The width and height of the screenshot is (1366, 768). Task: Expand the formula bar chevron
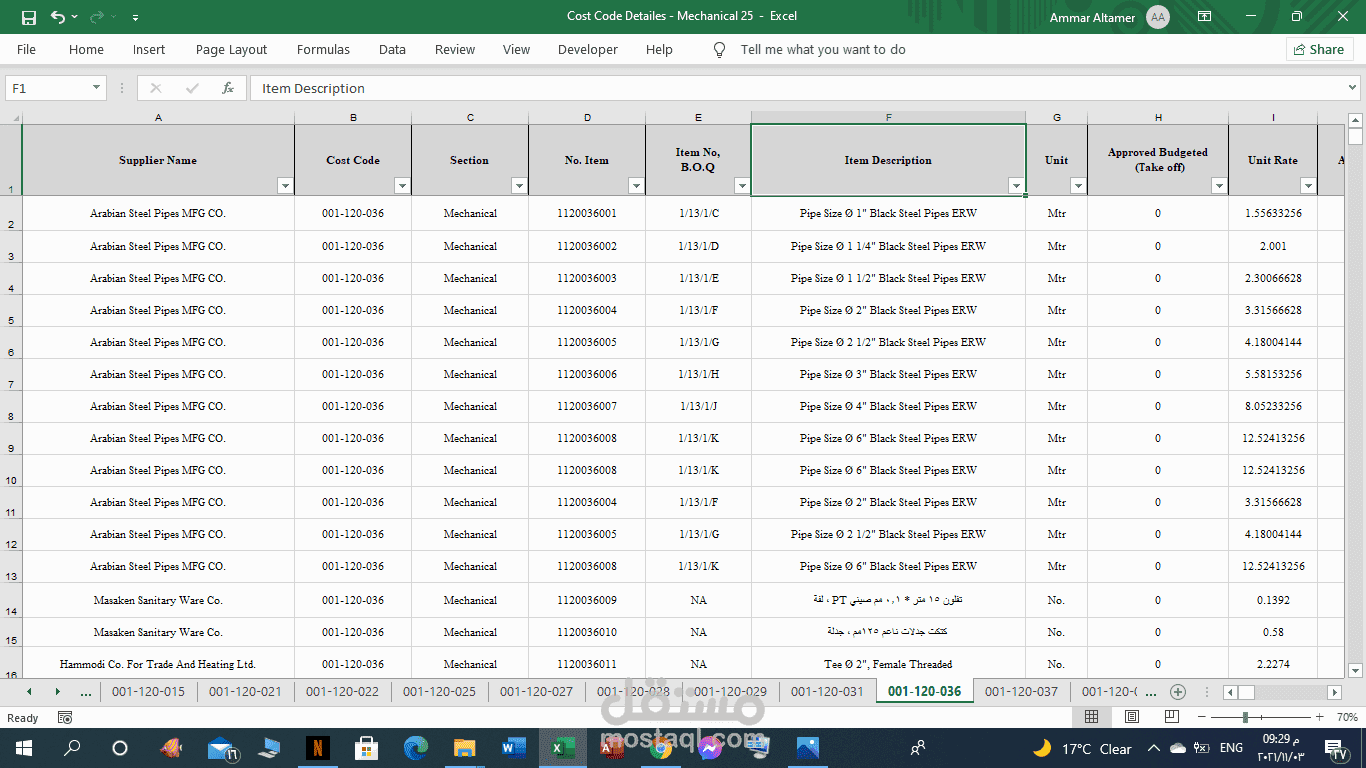(x=1353, y=88)
